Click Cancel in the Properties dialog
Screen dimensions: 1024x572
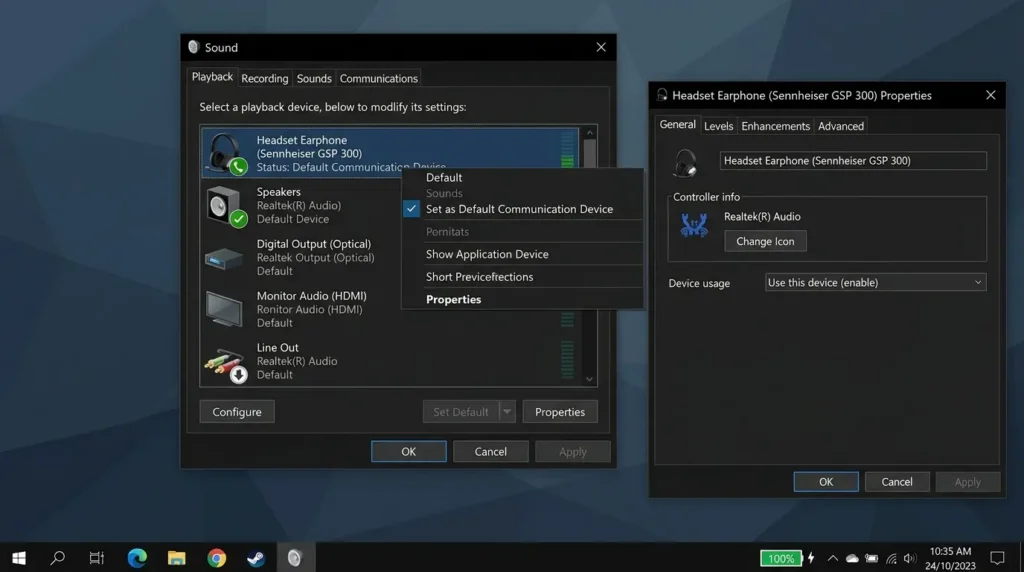pos(897,481)
